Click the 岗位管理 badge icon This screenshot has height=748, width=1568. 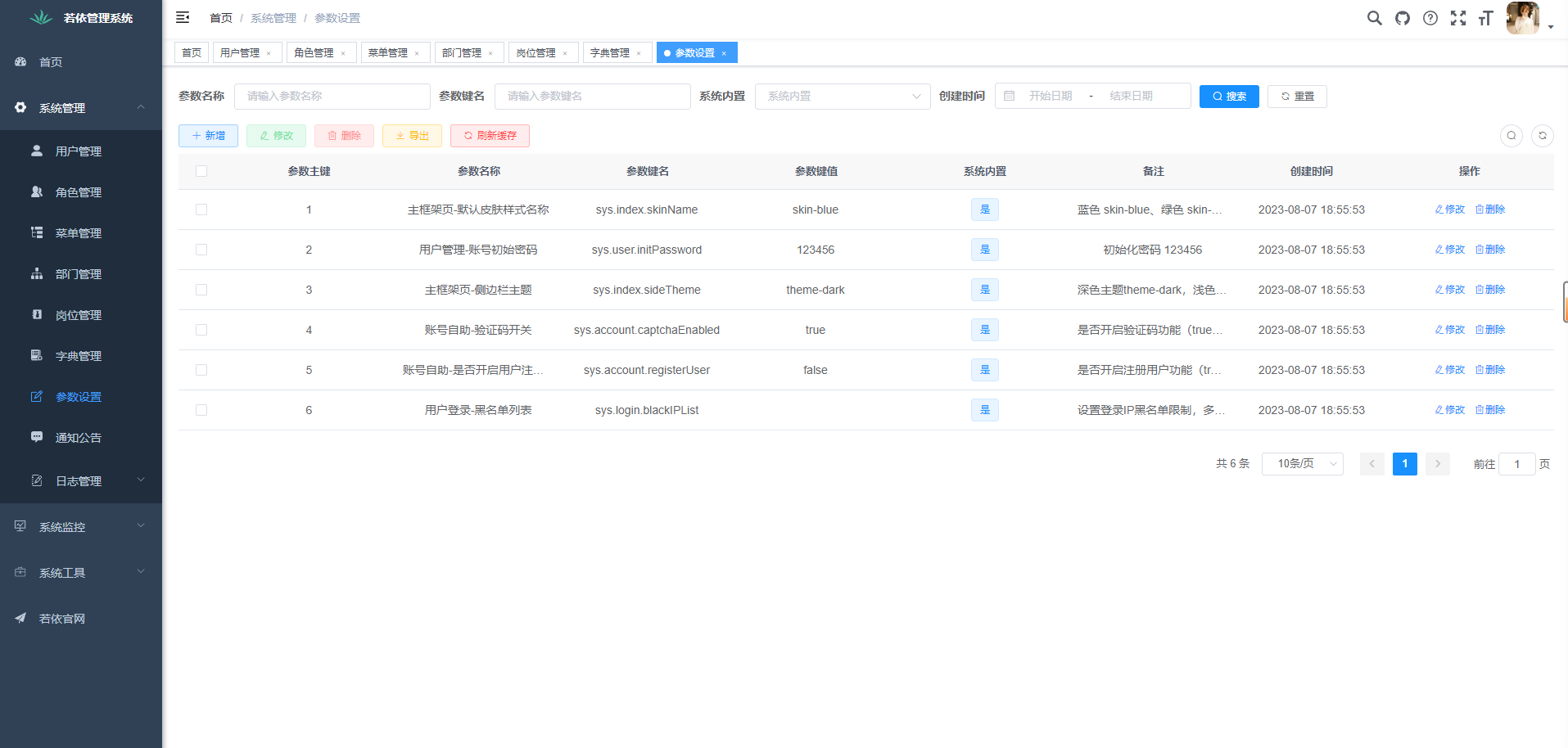click(x=37, y=314)
